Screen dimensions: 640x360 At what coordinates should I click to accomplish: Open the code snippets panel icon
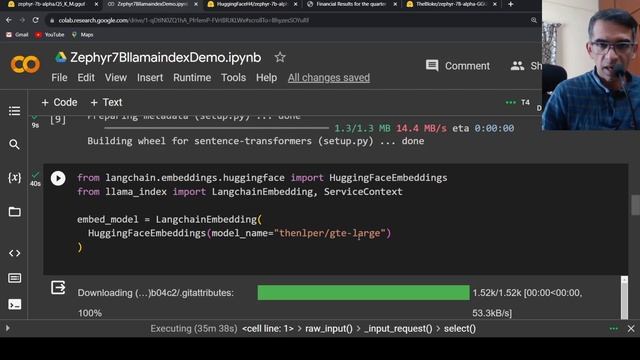[15, 253]
